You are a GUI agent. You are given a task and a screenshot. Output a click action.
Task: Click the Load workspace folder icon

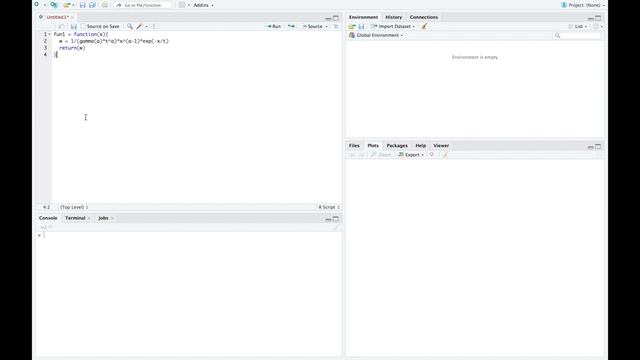coord(352,27)
